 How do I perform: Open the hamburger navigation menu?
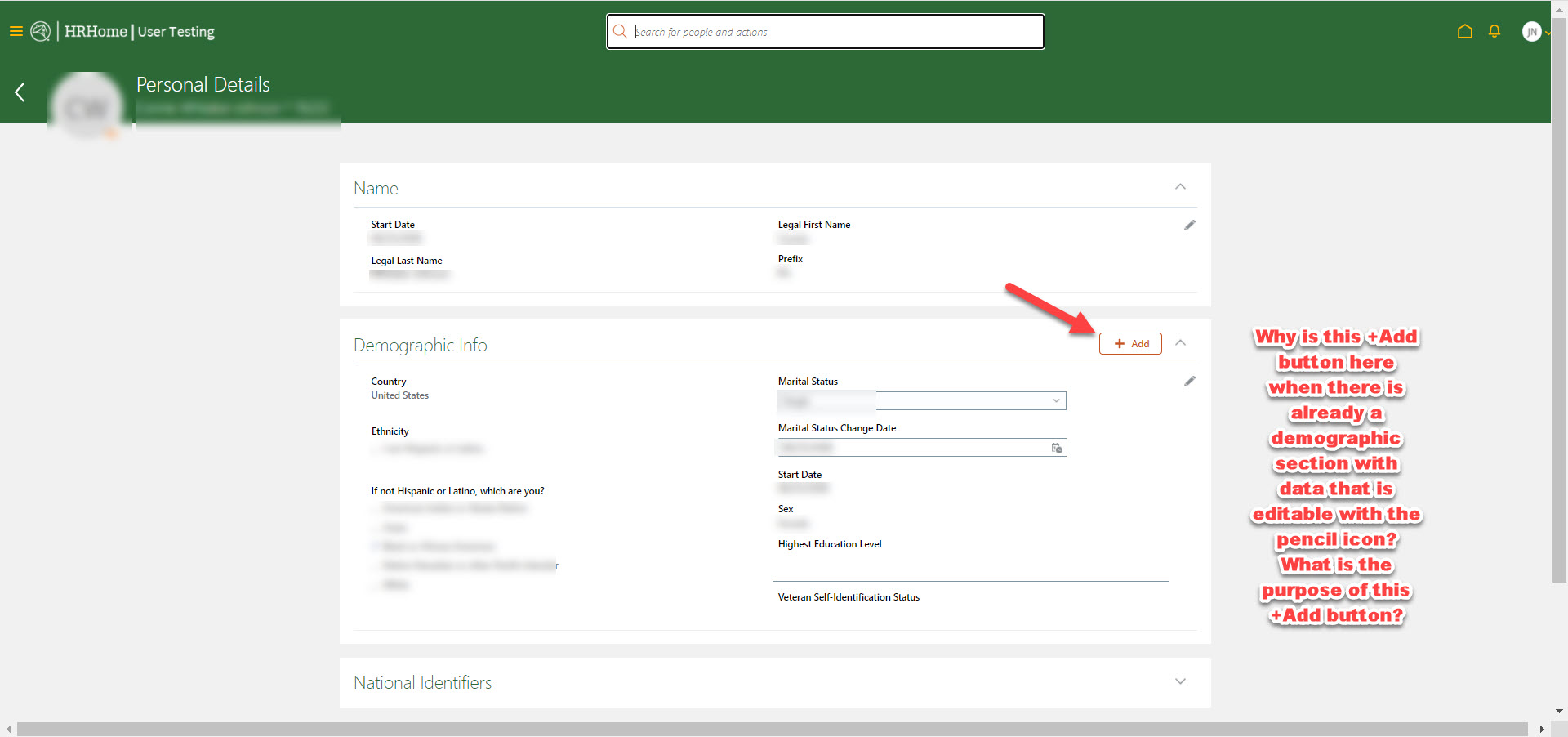tap(16, 31)
